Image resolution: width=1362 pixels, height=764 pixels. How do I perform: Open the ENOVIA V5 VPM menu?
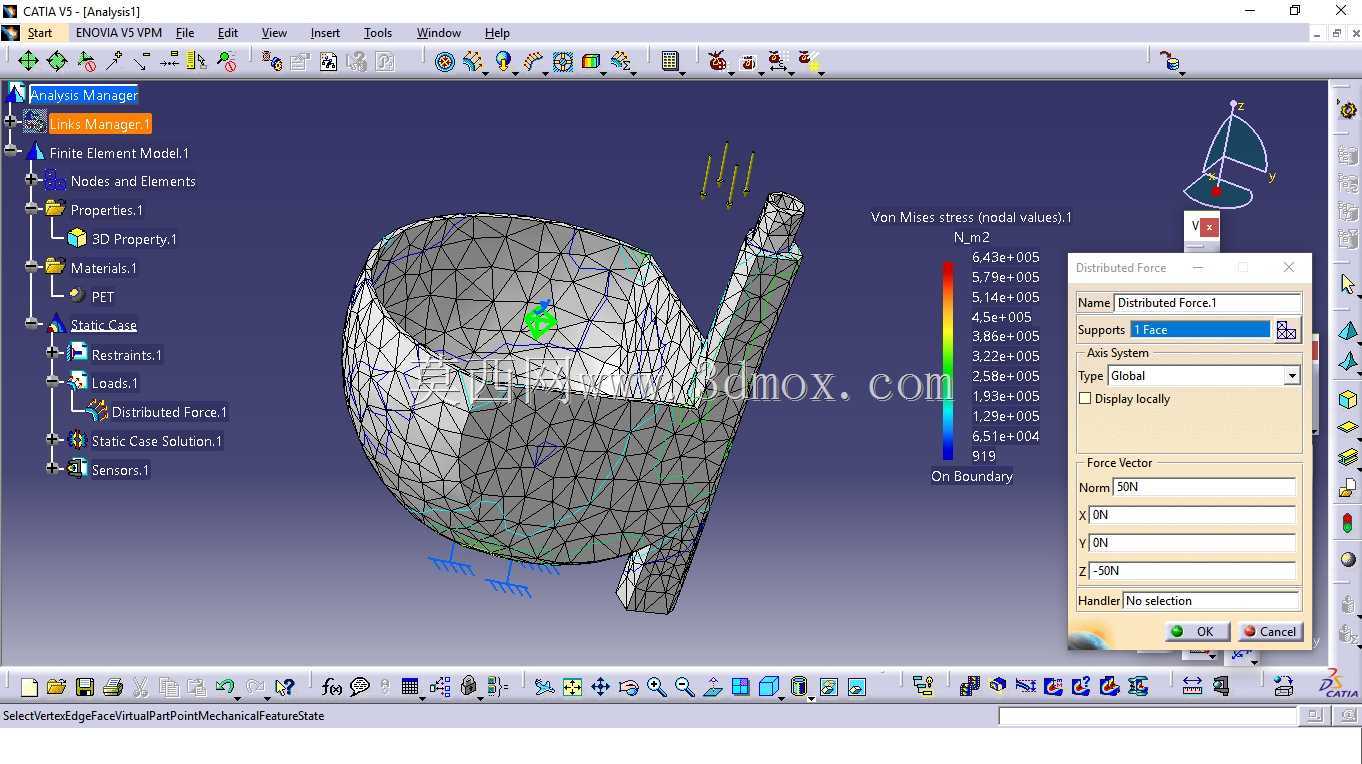tap(119, 33)
